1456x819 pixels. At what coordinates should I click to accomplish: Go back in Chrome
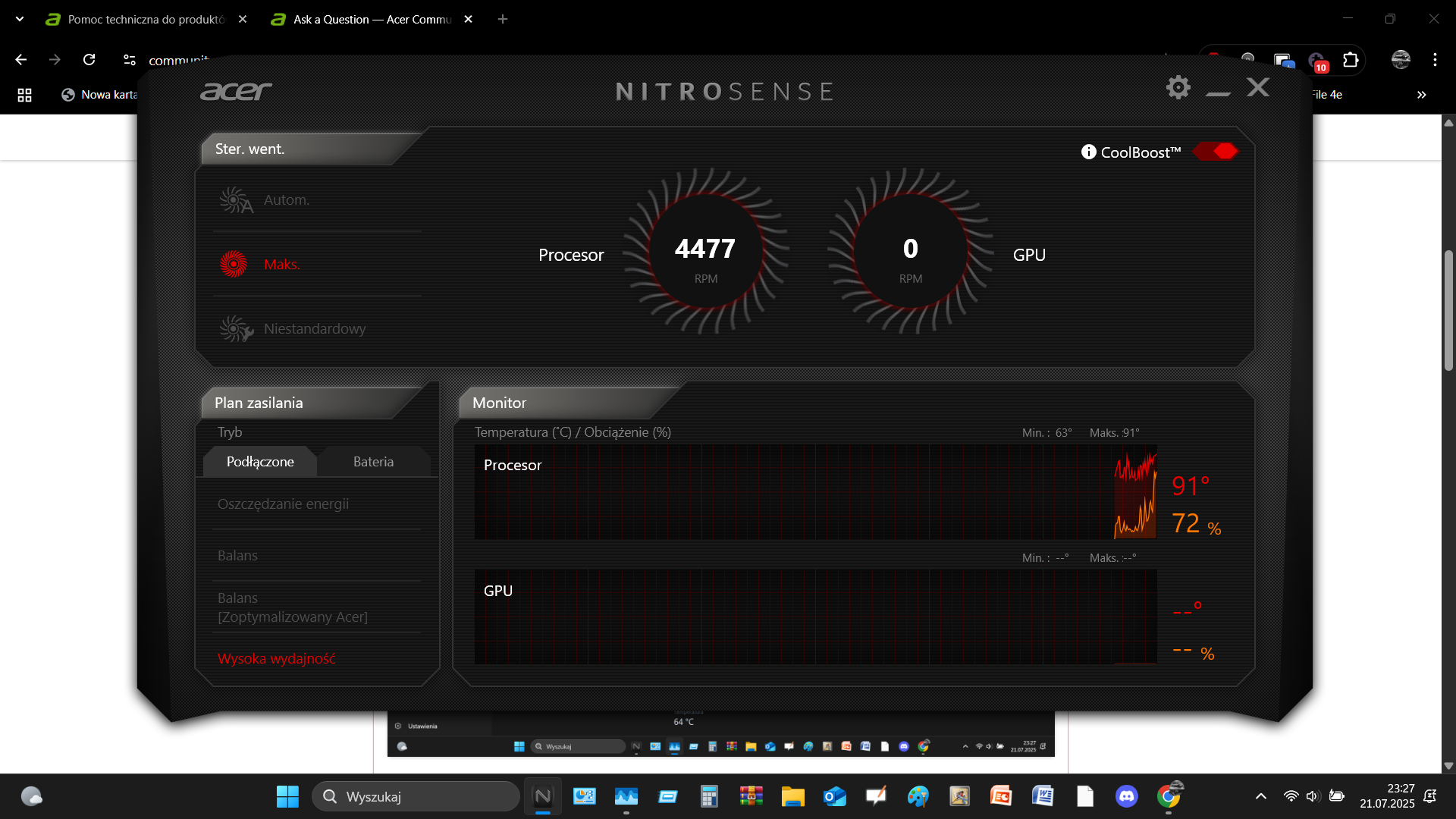[21, 59]
